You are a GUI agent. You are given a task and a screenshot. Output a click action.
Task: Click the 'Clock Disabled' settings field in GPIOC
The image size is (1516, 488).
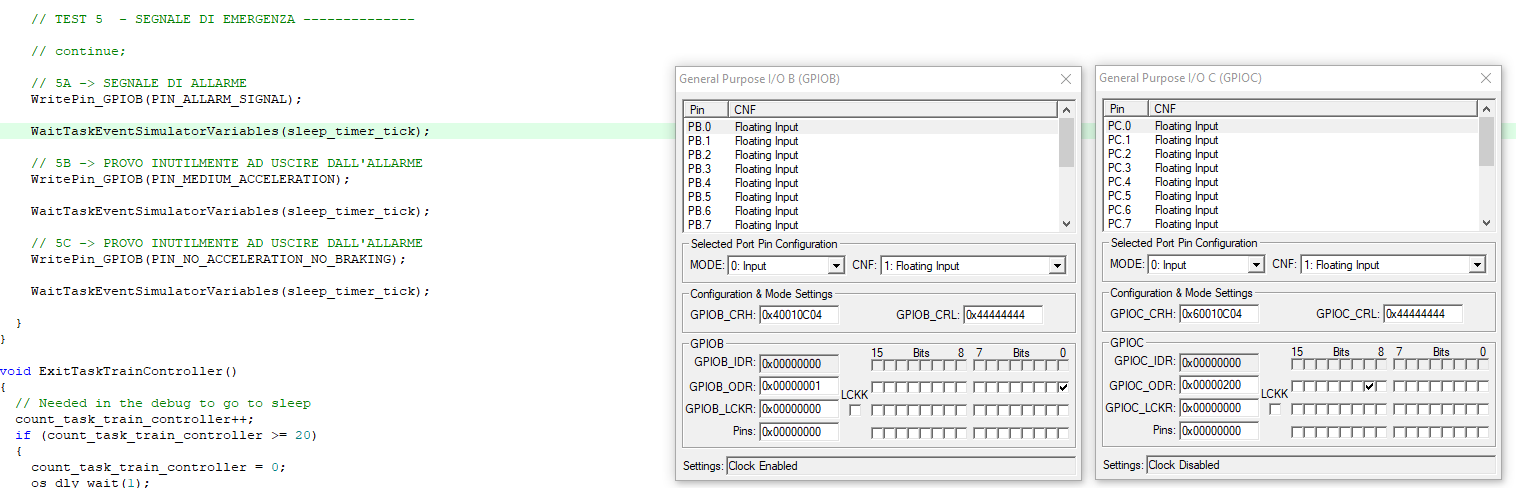tap(1321, 465)
